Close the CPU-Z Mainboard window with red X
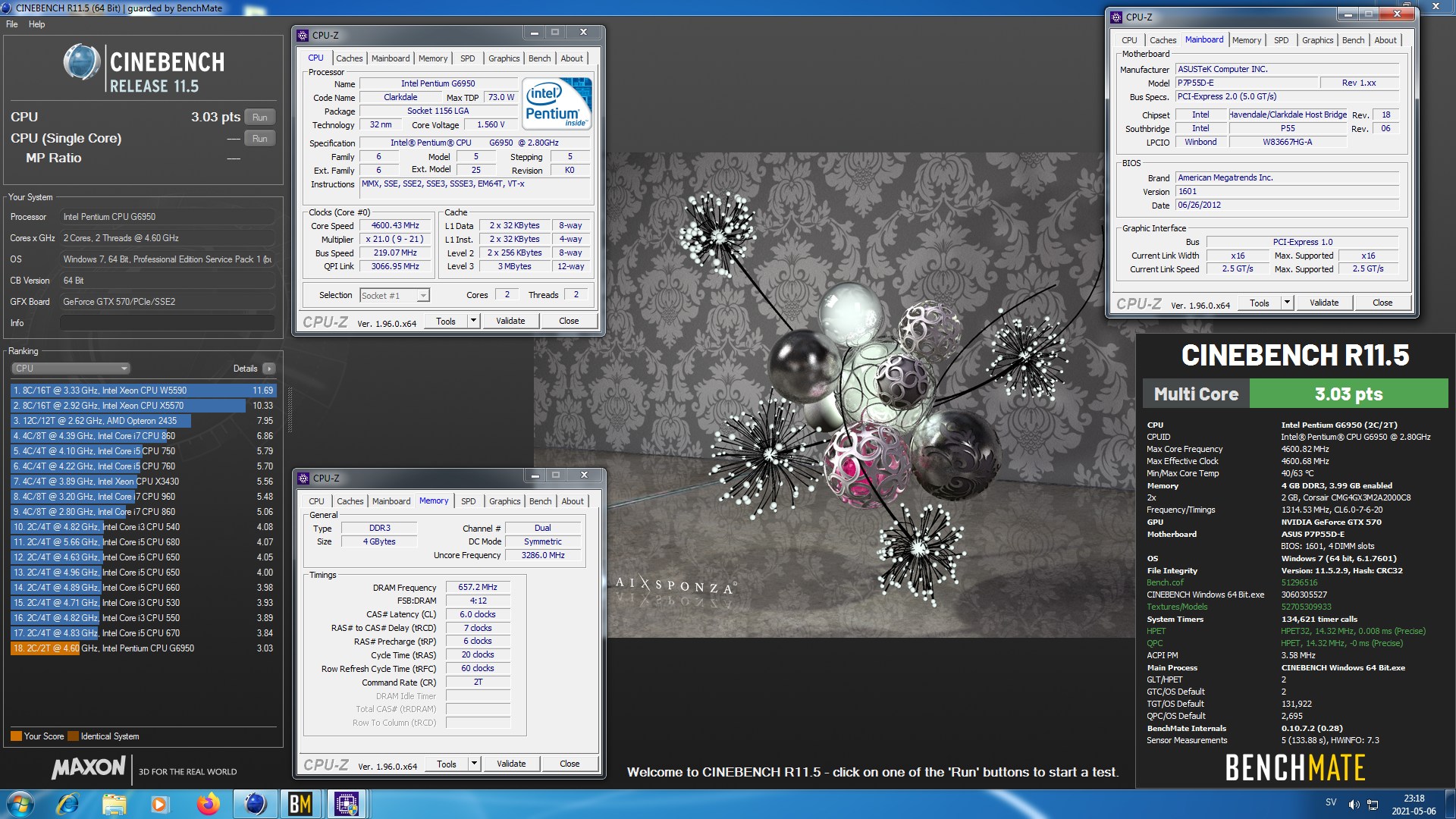 (1397, 14)
